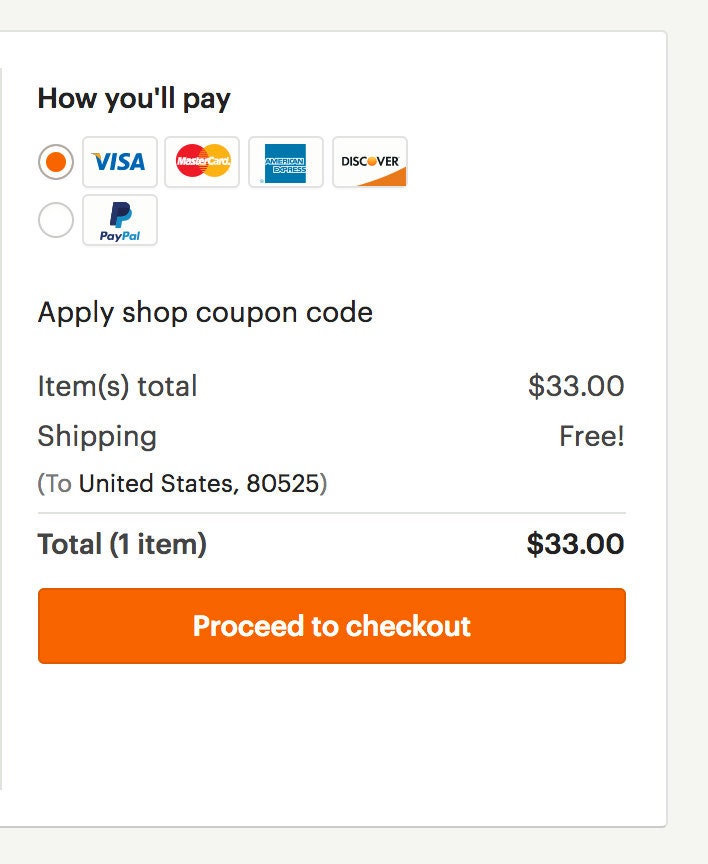Select the PayPal payment radio button

pyautogui.click(x=56, y=220)
